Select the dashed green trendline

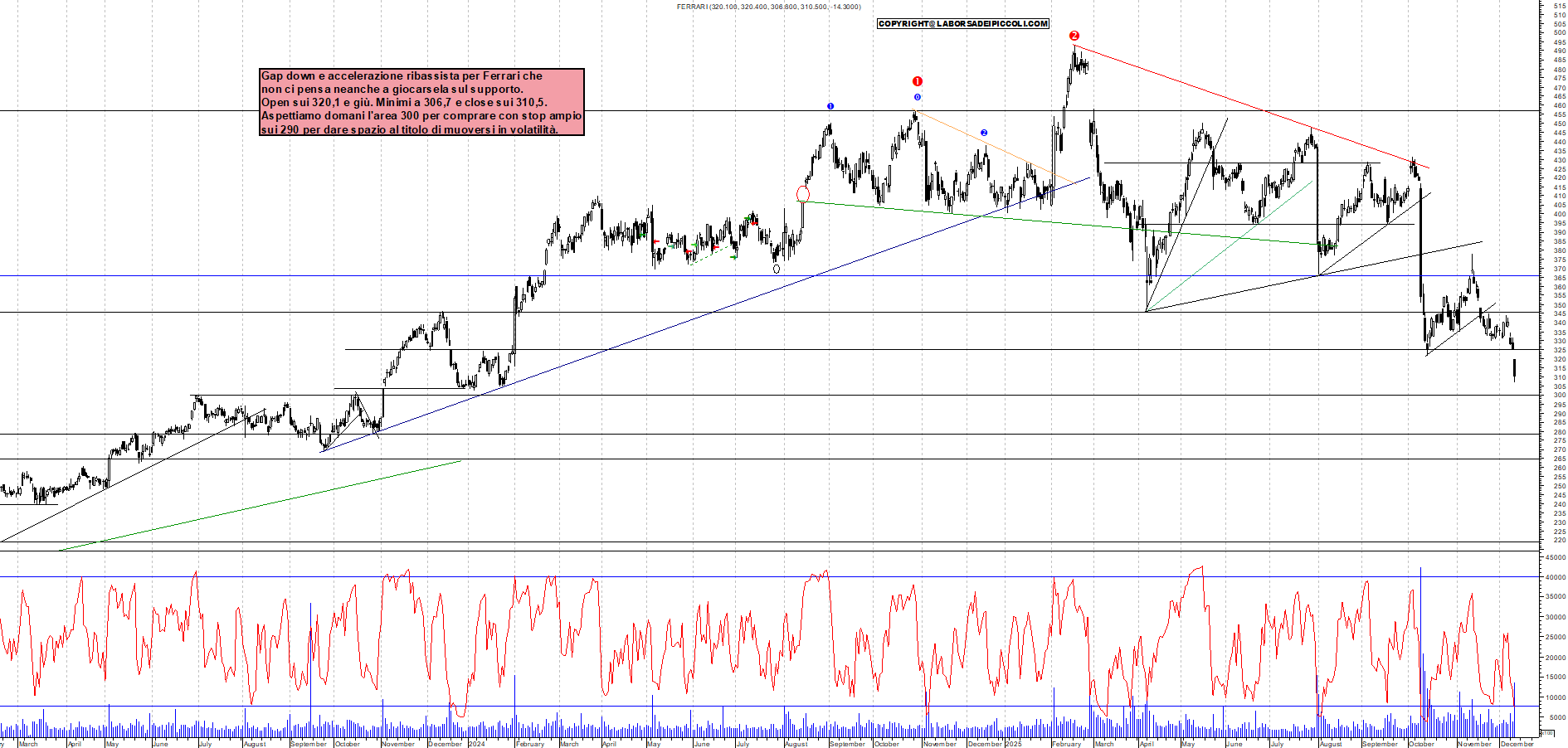click(711, 254)
